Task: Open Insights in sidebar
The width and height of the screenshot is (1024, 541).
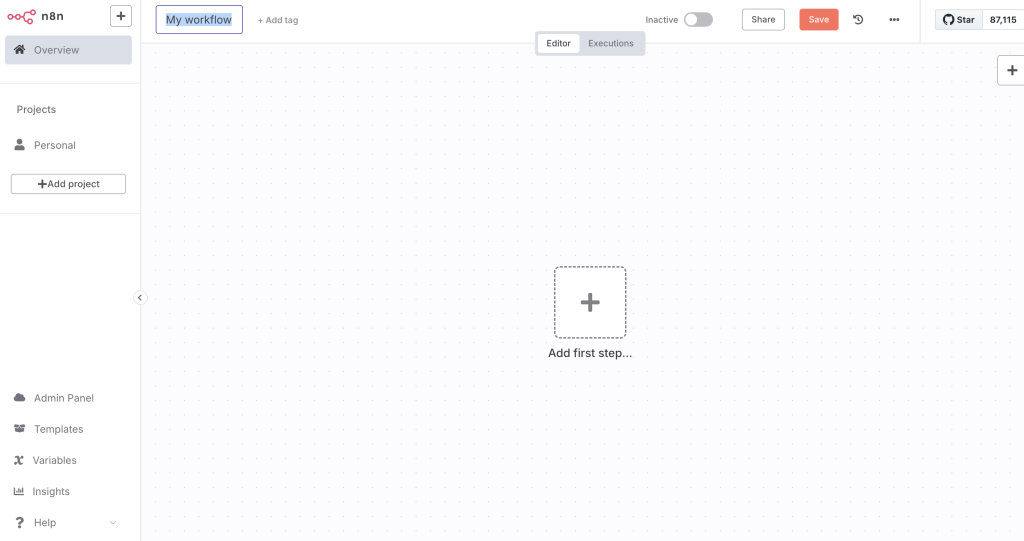Action: pos(50,491)
